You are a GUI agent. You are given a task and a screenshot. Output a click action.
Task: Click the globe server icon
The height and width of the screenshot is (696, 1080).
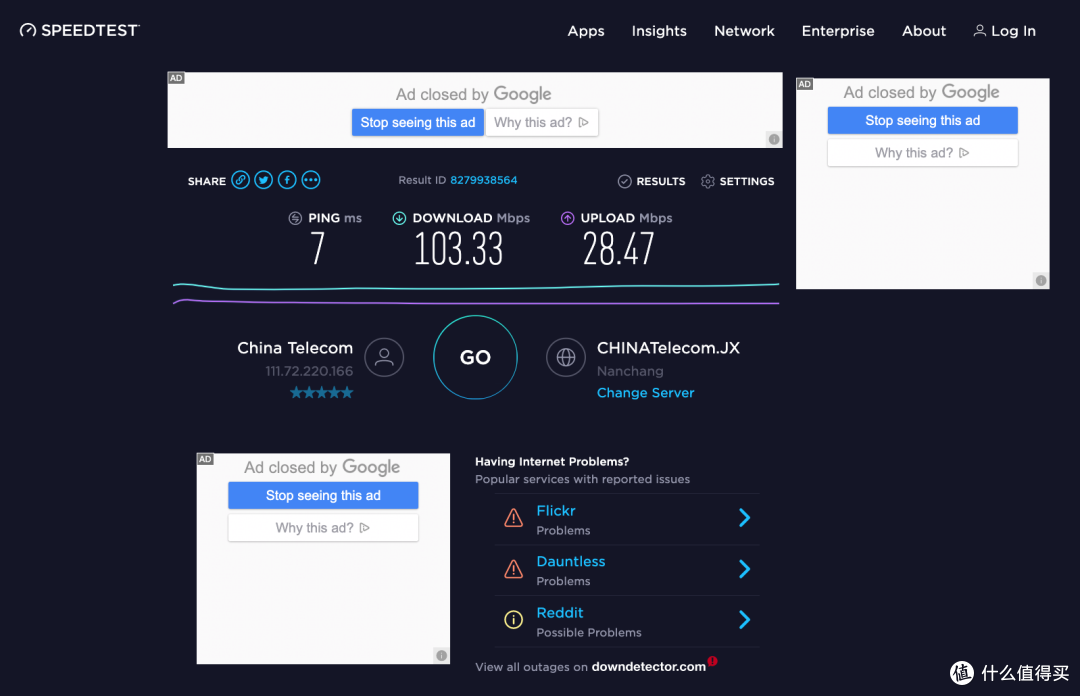coord(565,357)
